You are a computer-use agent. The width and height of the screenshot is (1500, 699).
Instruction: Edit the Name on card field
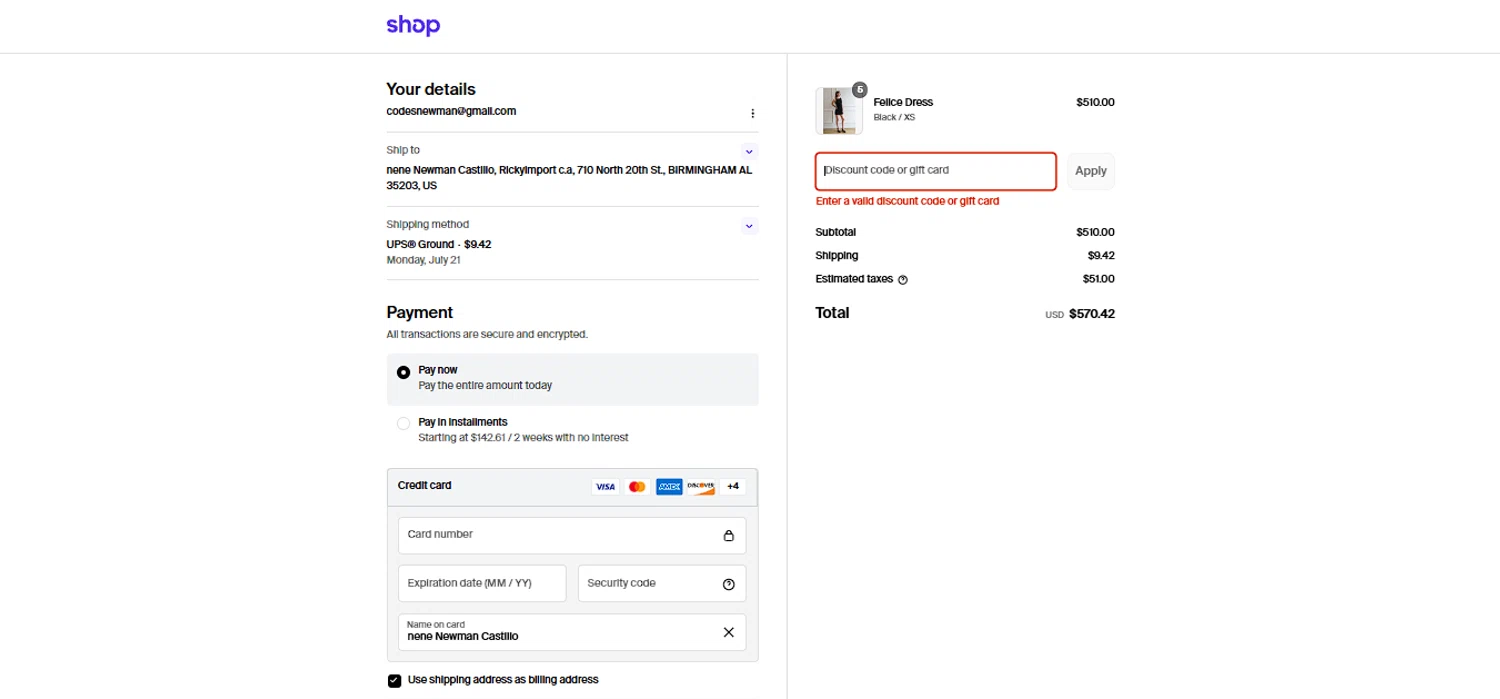coord(572,632)
